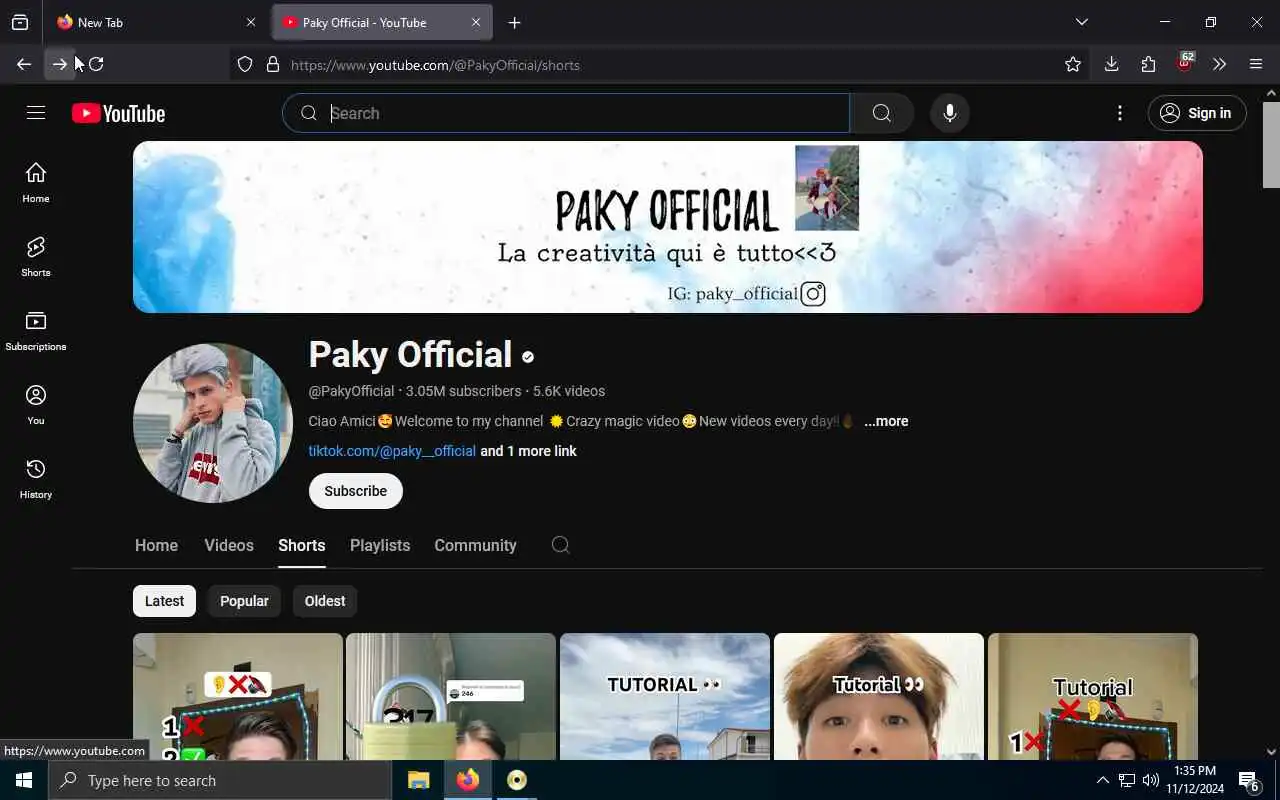Open the disc app taskbar icon
The image size is (1280, 800).
coord(517,780)
